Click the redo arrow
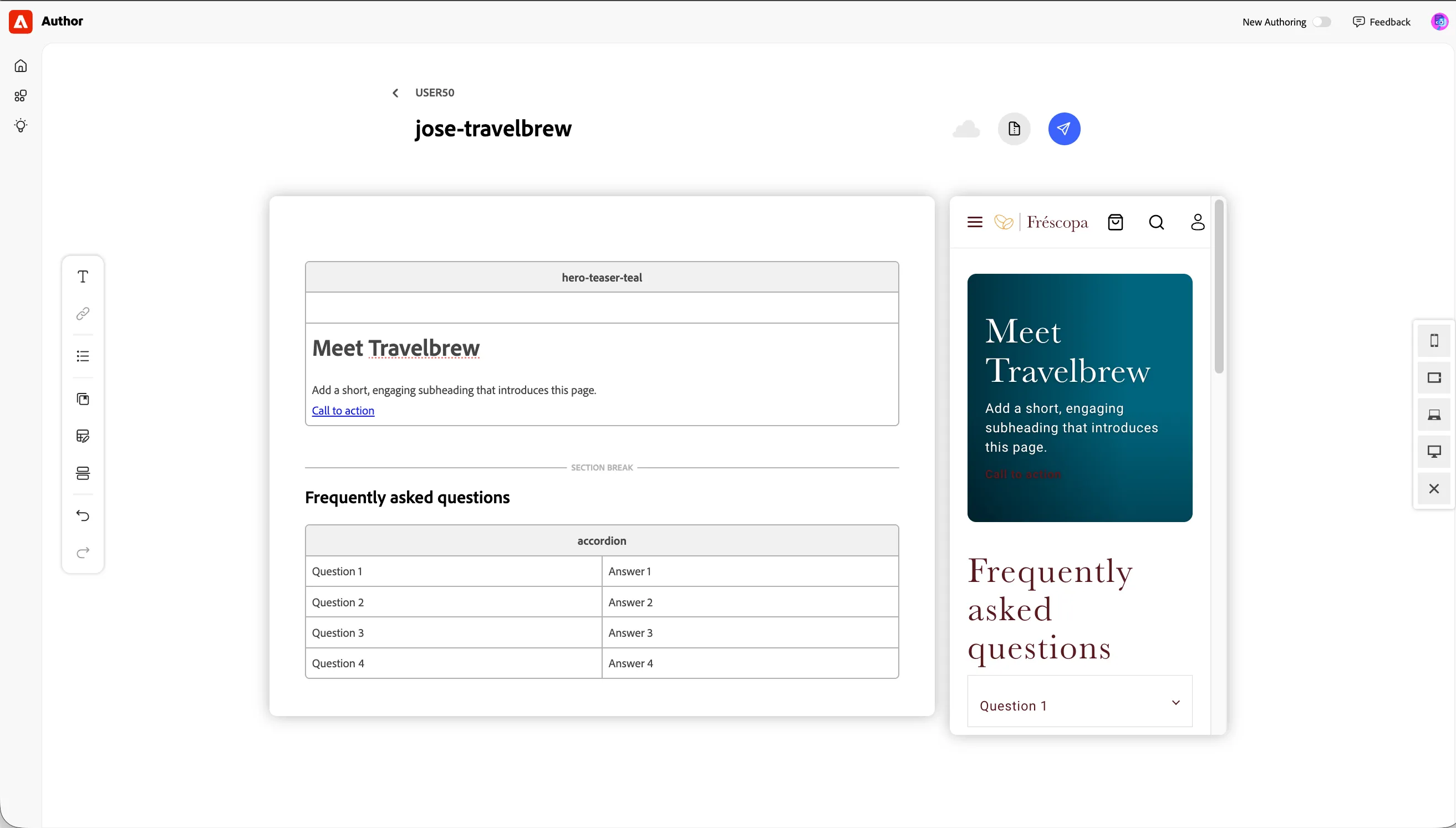 [83, 553]
